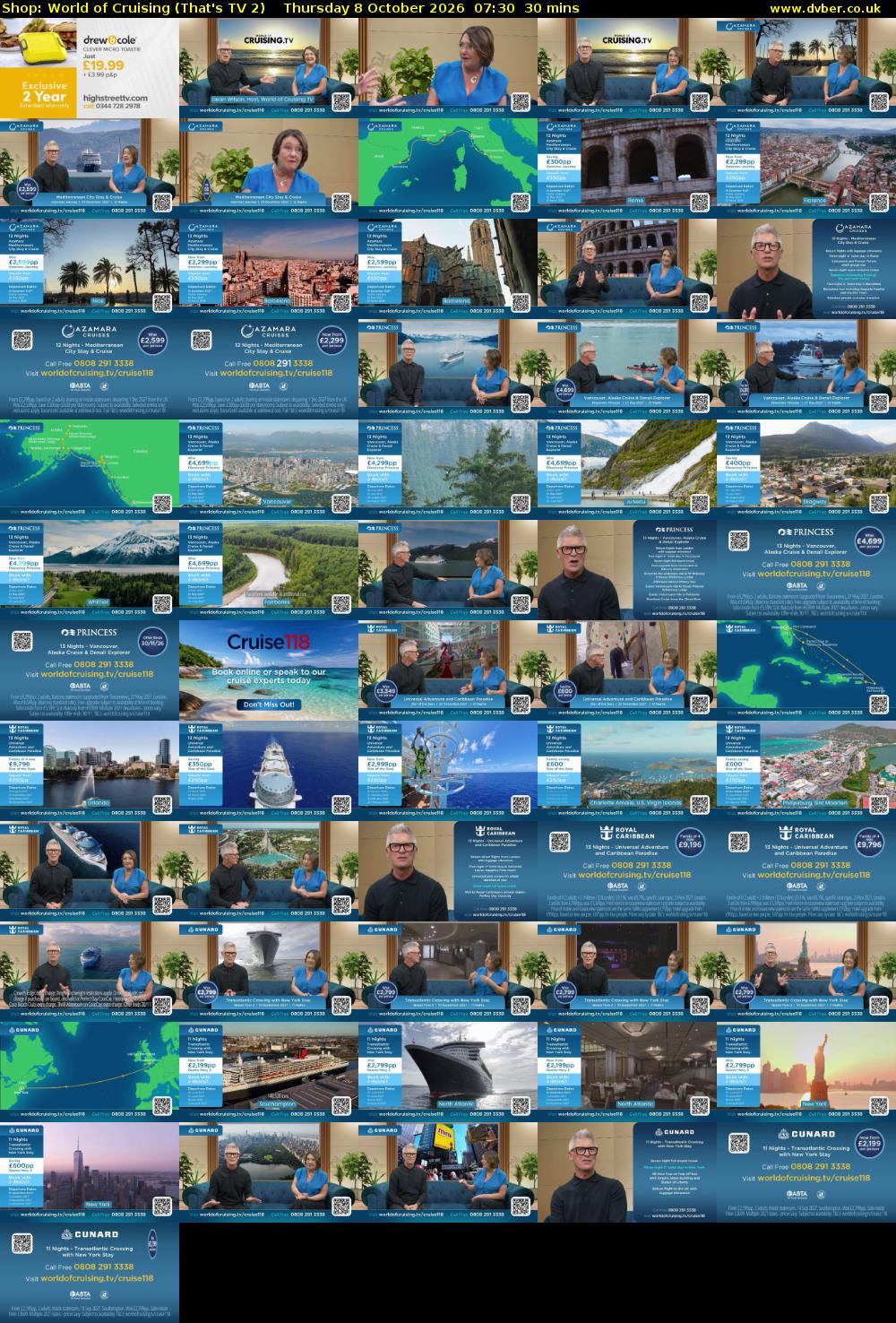The height and width of the screenshot is (1323, 896).
Task: Open the aerial cruise ship top-view frame
Action: (269, 771)
